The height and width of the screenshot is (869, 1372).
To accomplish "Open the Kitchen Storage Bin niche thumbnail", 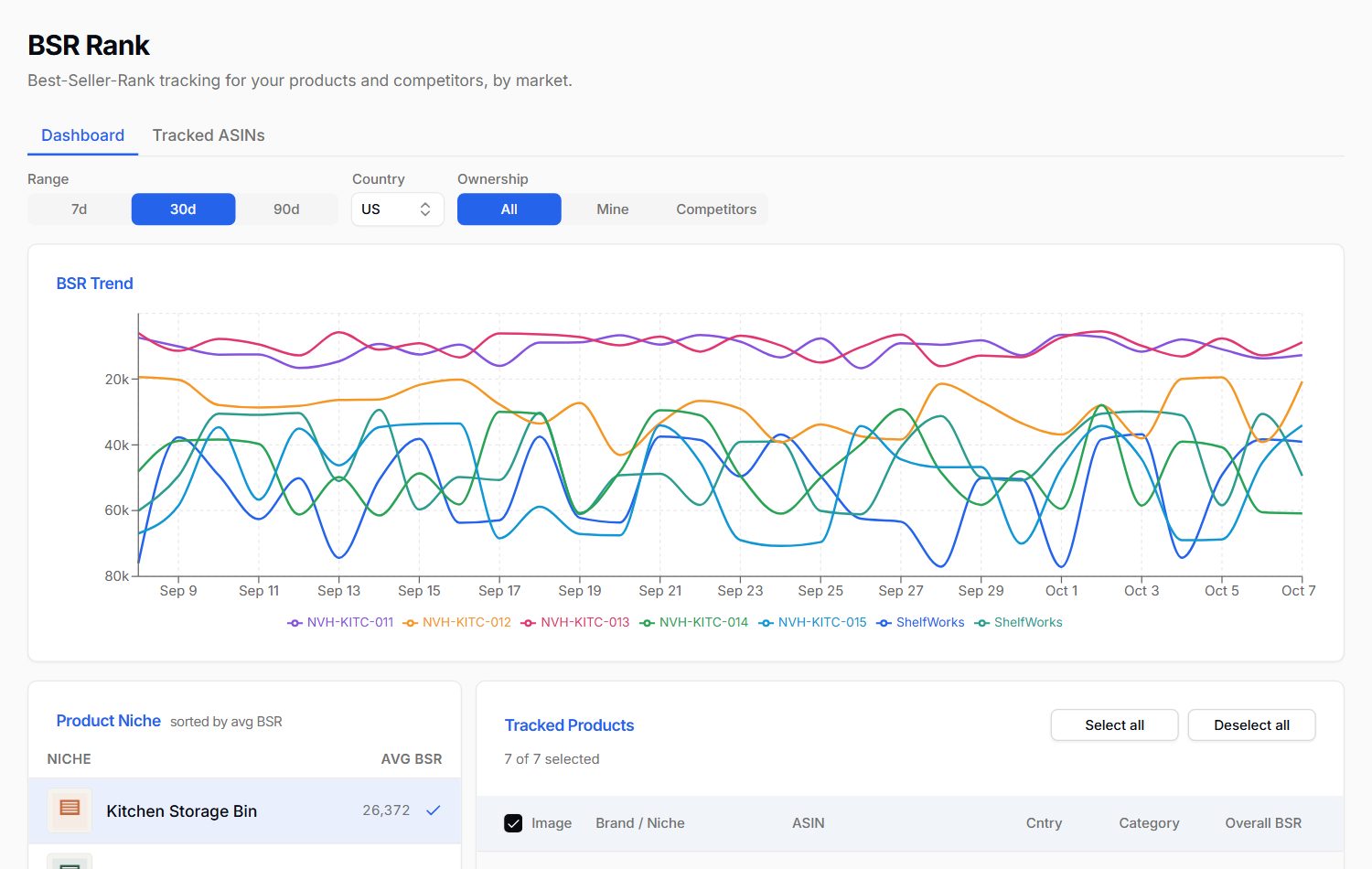I will pyautogui.click(x=70, y=810).
